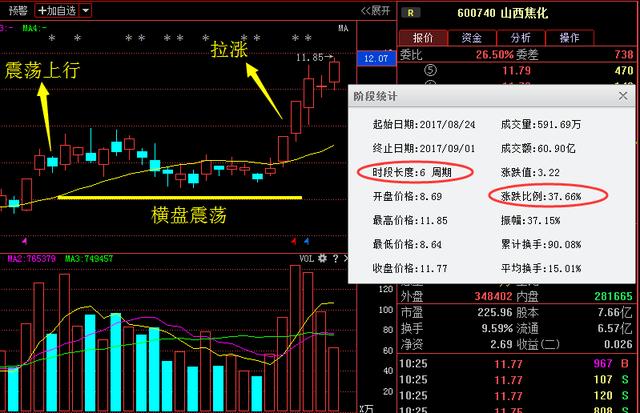Open the 分析 tab
This screenshot has width=640, height=413.
(x=520, y=38)
